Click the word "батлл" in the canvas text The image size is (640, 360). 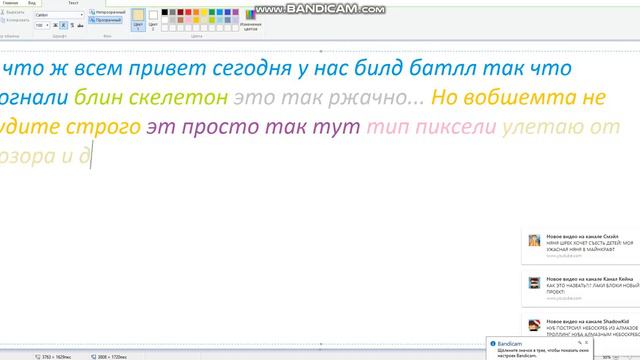click(443, 68)
